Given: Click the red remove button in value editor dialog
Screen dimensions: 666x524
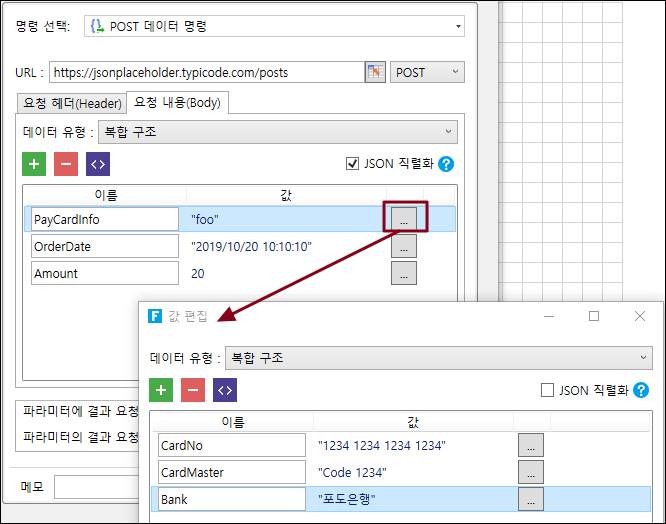Looking at the screenshot, I should [193, 390].
